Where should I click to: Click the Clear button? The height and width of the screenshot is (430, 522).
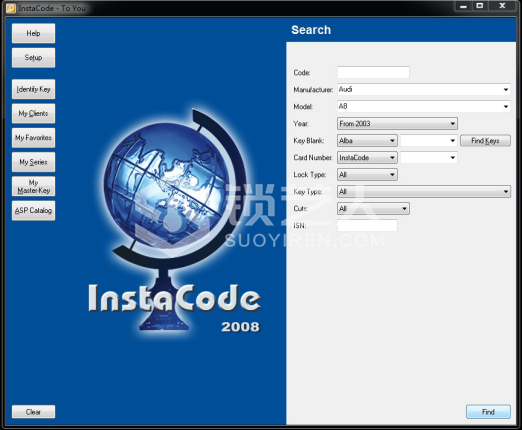pos(33,412)
